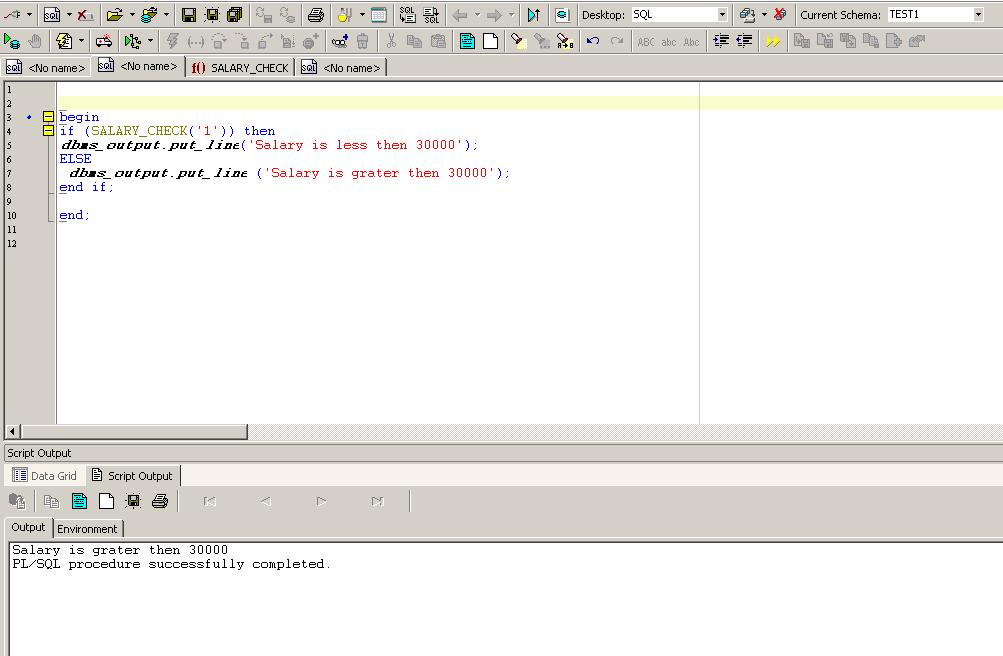
Task: Click the decrease indent icon
Action: coord(744,42)
